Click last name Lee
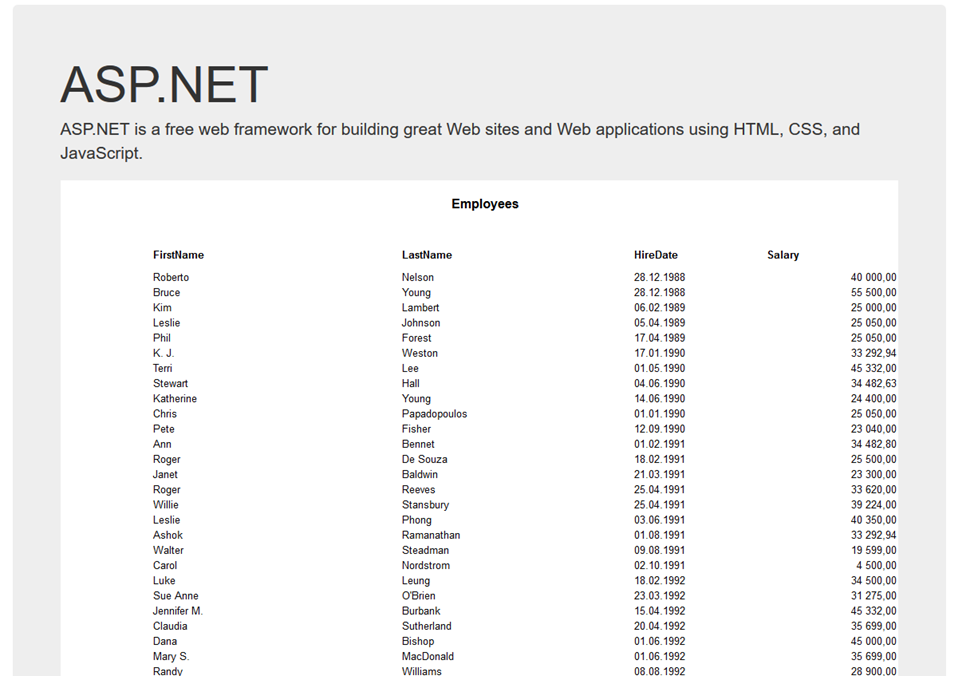 410,368
